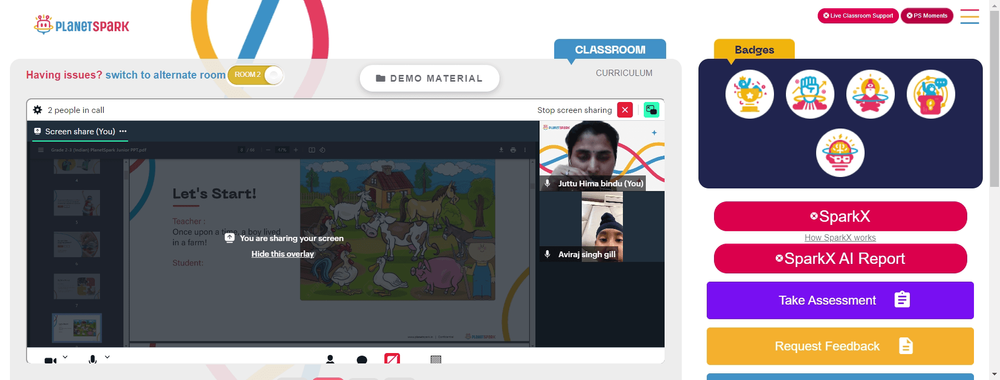Select the brain with glasses badge icon
The image size is (1000, 380).
coord(840,153)
